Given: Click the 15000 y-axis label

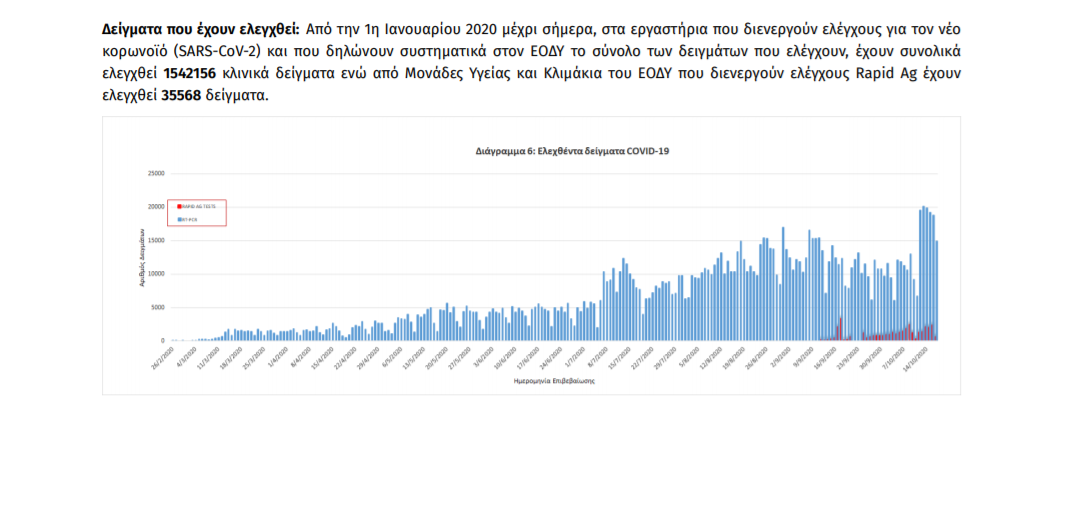Looking at the screenshot, I should [x=156, y=240].
